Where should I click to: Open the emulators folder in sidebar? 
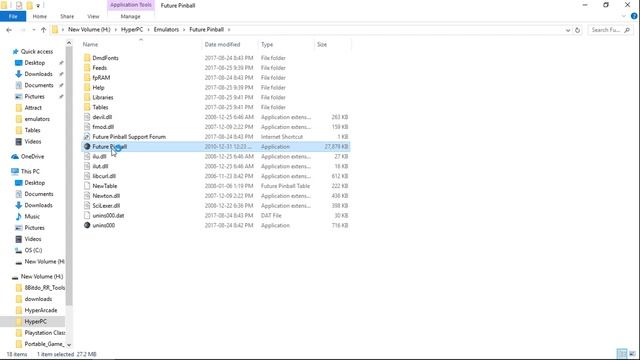[x=37, y=119]
